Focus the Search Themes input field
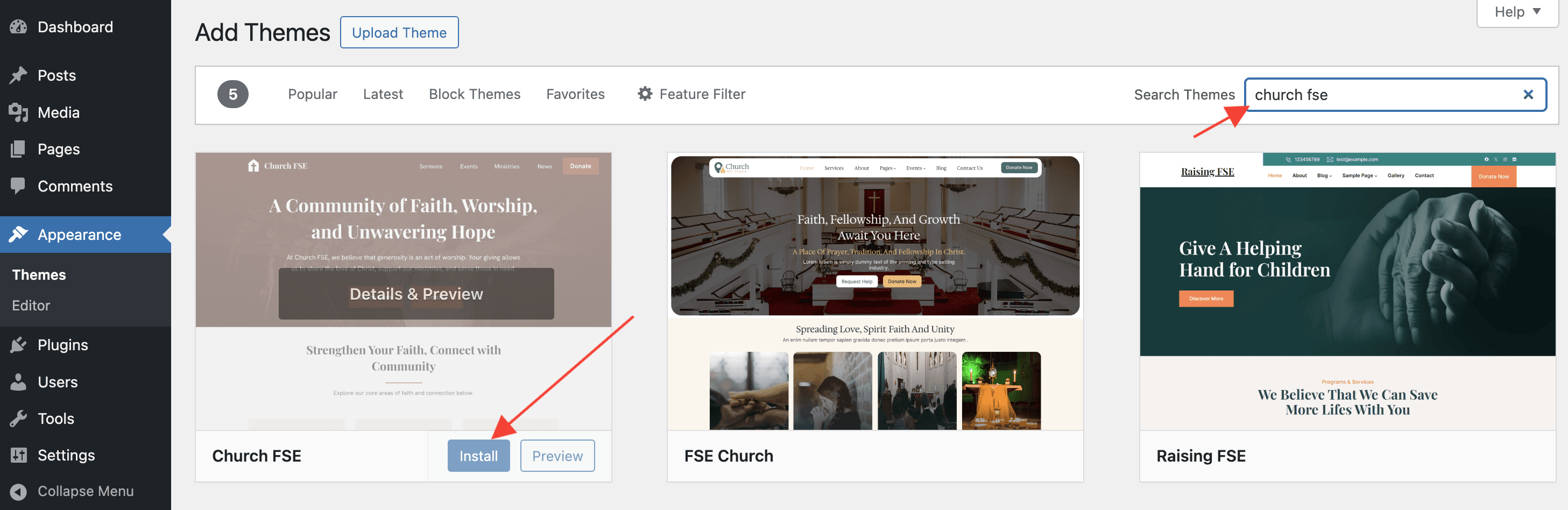Screen dimensions: 1568x510 (1395, 95)
